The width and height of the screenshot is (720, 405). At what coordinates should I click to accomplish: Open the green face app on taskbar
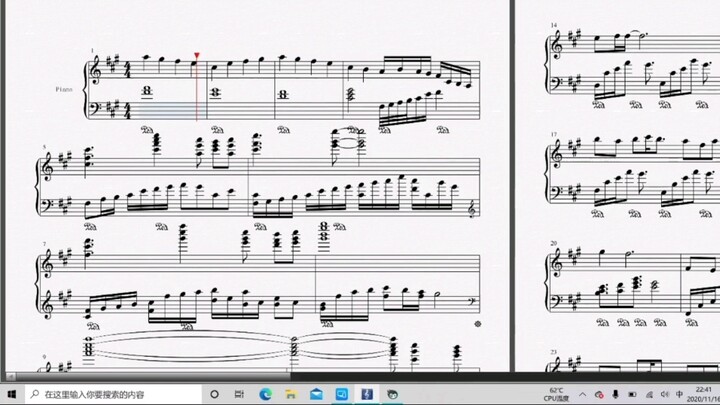coord(393,394)
